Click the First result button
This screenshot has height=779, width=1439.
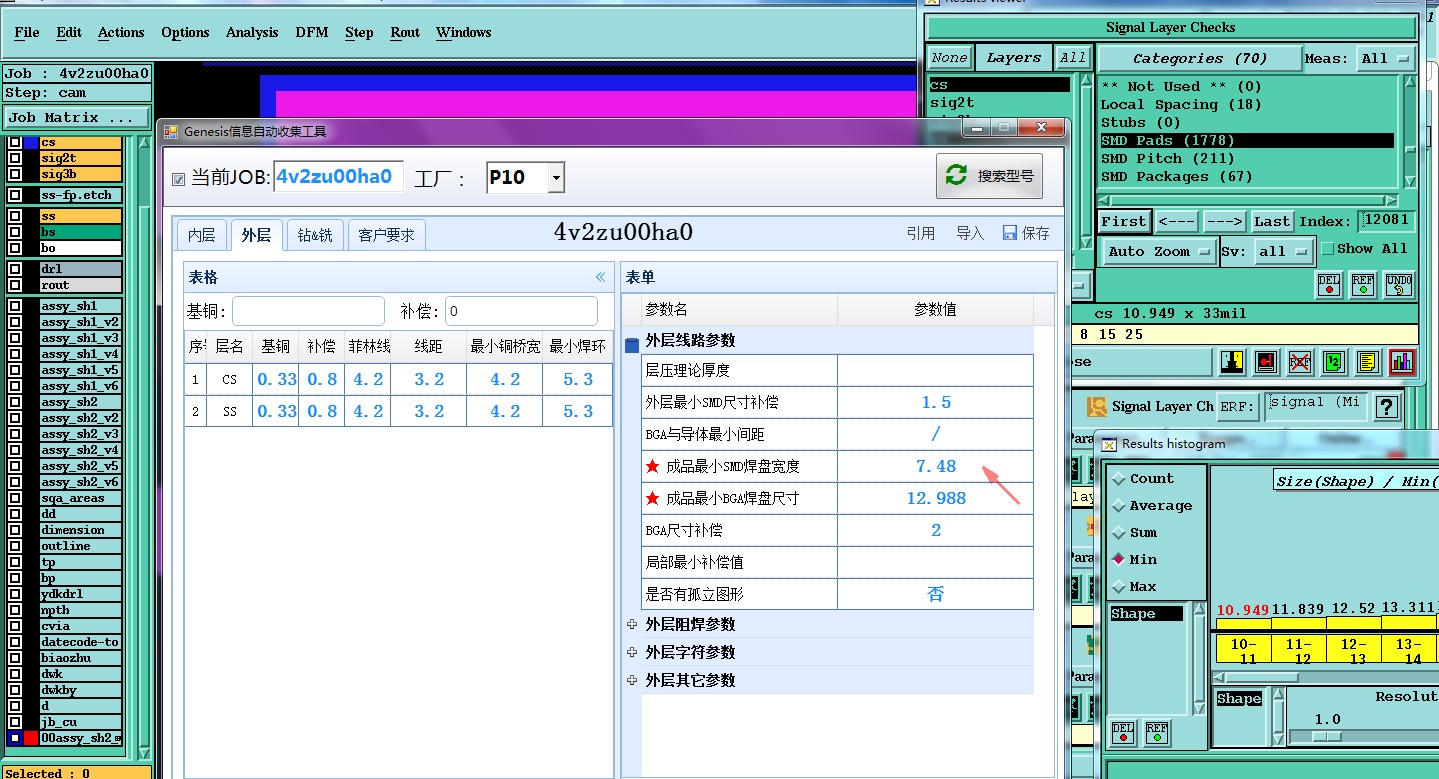[1124, 221]
